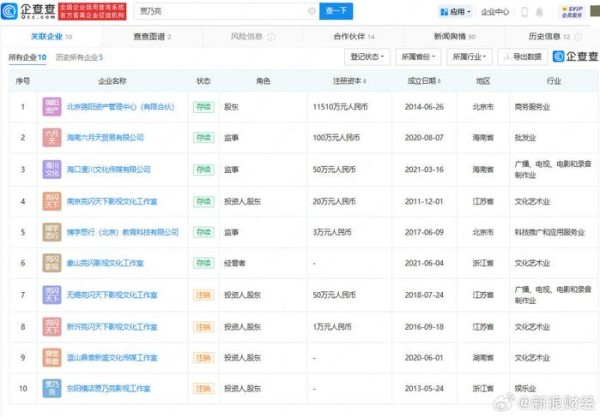Click the logo tile of 无锡亮闪天下影视文化工作室

click(x=52, y=295)
